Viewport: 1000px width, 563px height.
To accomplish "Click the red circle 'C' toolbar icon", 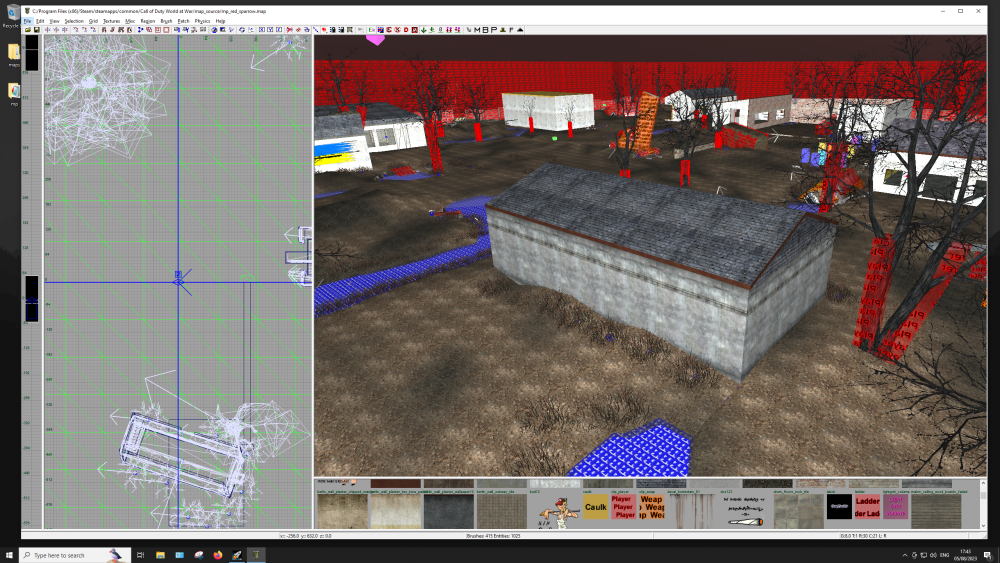I will click(x=389, y=29).
